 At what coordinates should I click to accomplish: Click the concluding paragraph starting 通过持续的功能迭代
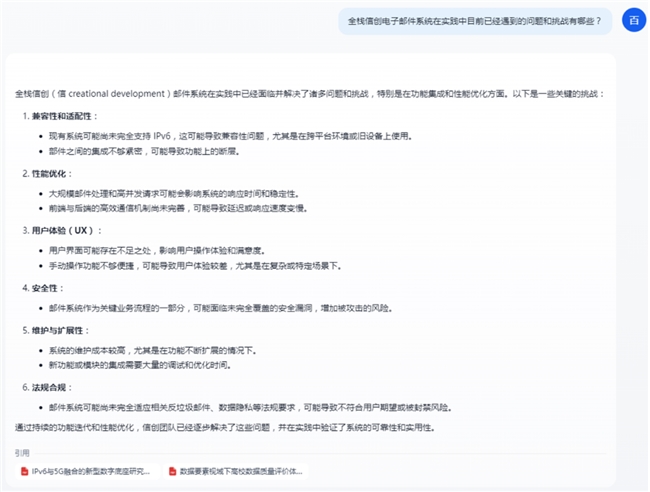pos(225,427)
